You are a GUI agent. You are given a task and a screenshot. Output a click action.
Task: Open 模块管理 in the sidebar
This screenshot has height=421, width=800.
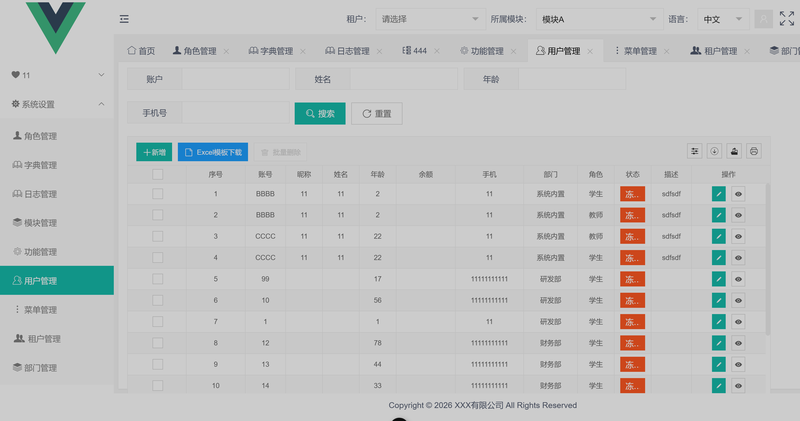point(57,222)
